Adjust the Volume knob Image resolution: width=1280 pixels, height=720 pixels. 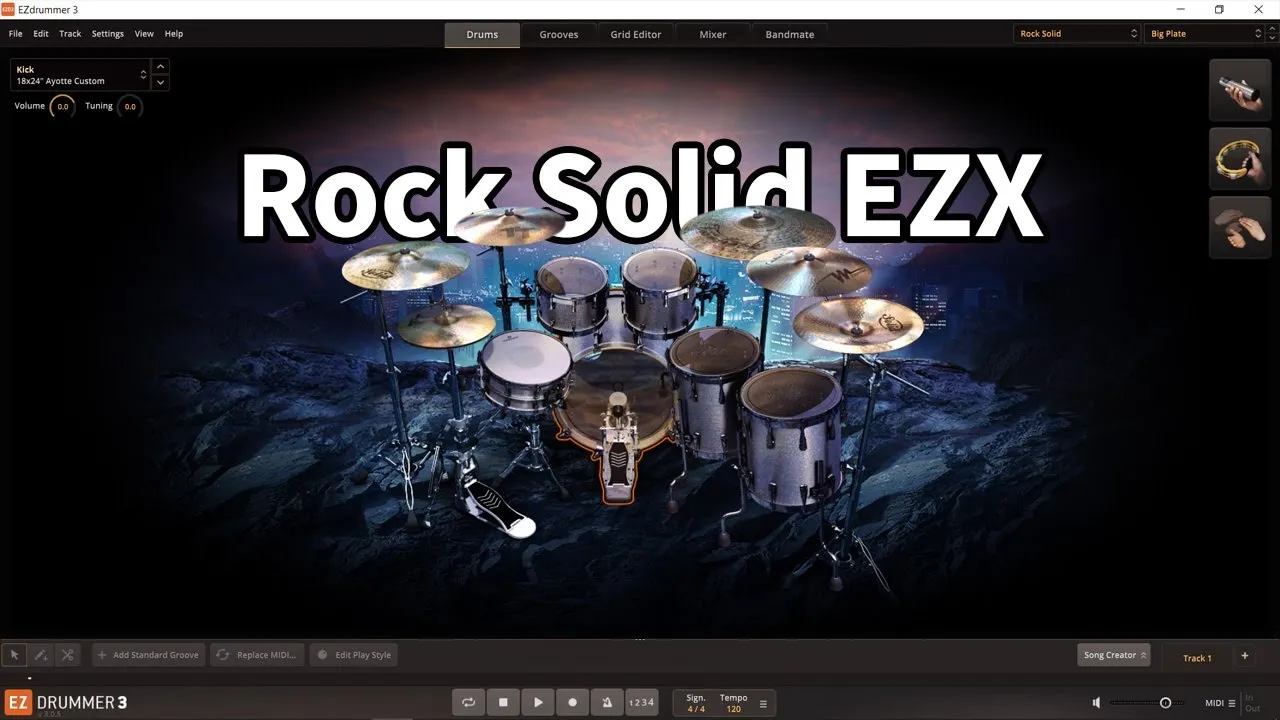(62, 106)
